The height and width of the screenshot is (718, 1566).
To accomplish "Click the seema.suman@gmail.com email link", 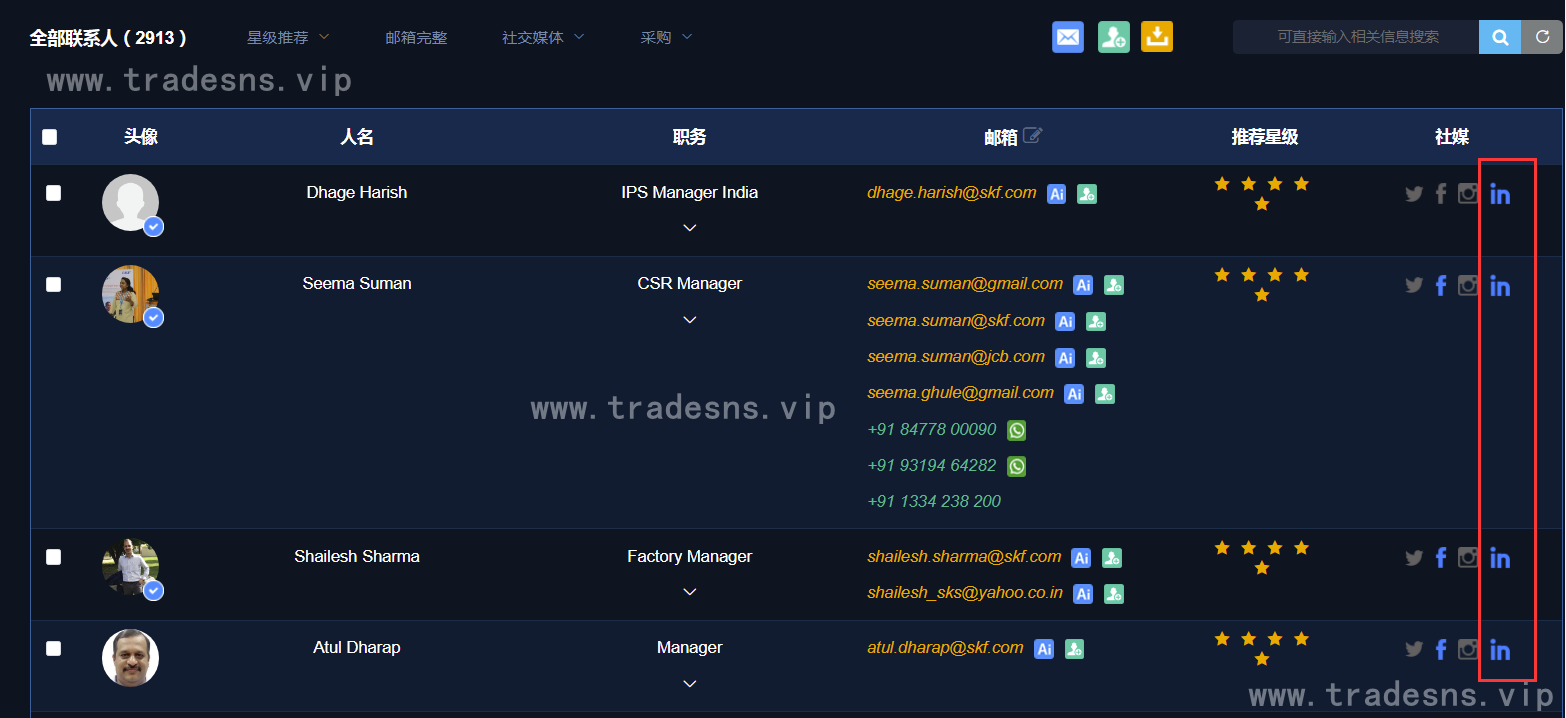I will pos(964,284).
